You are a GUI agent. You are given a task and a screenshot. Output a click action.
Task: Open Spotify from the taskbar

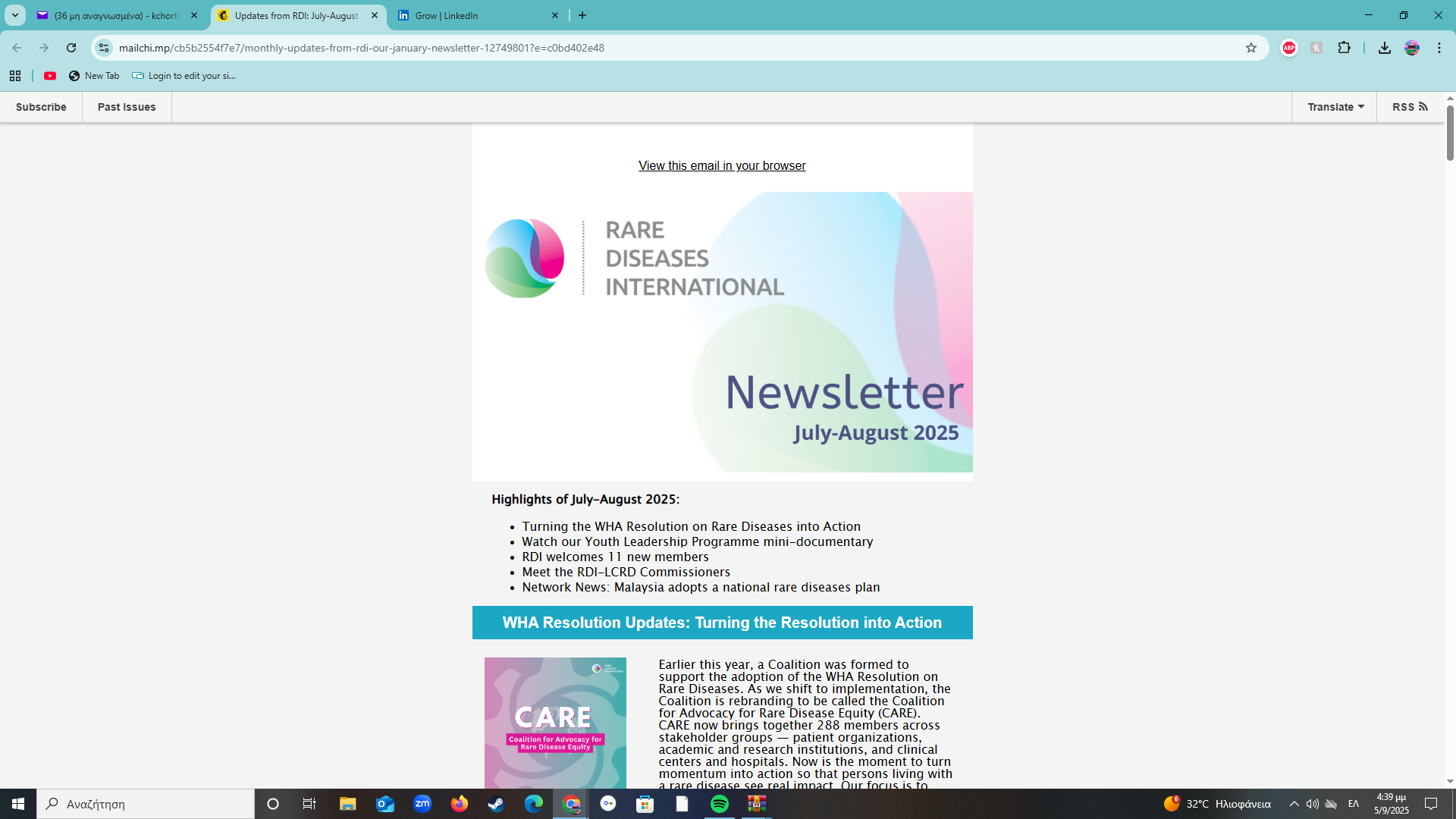point(719,804)
